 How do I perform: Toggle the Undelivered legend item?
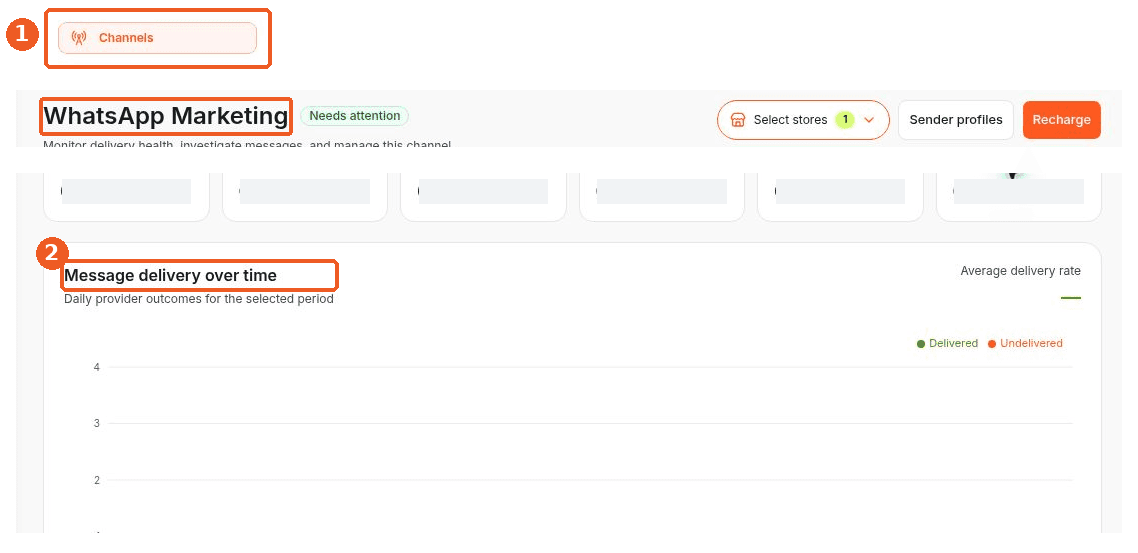(x=1025, y=343)
